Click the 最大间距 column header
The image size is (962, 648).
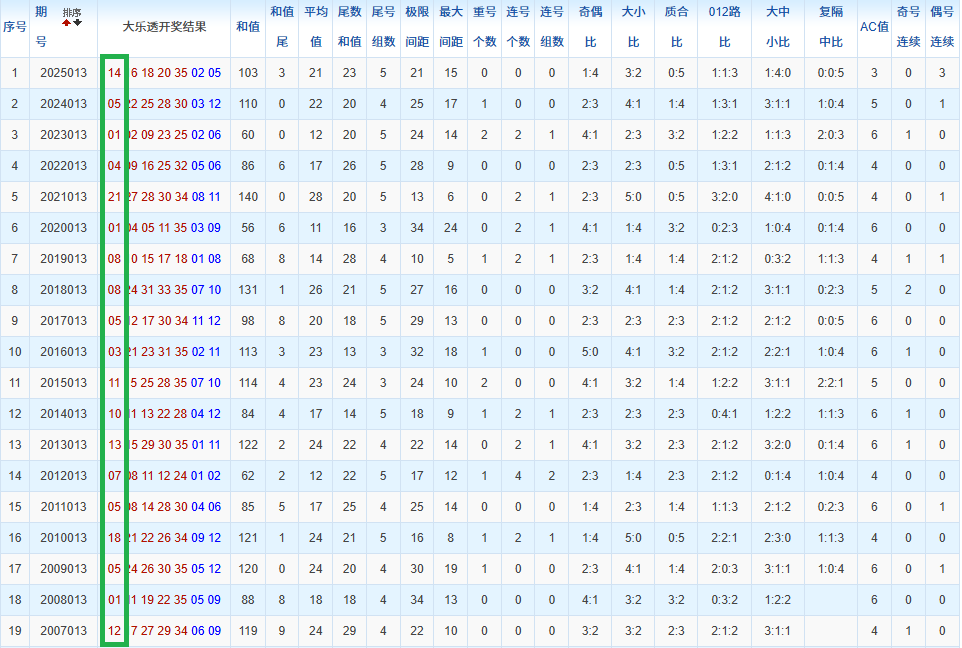451,27
